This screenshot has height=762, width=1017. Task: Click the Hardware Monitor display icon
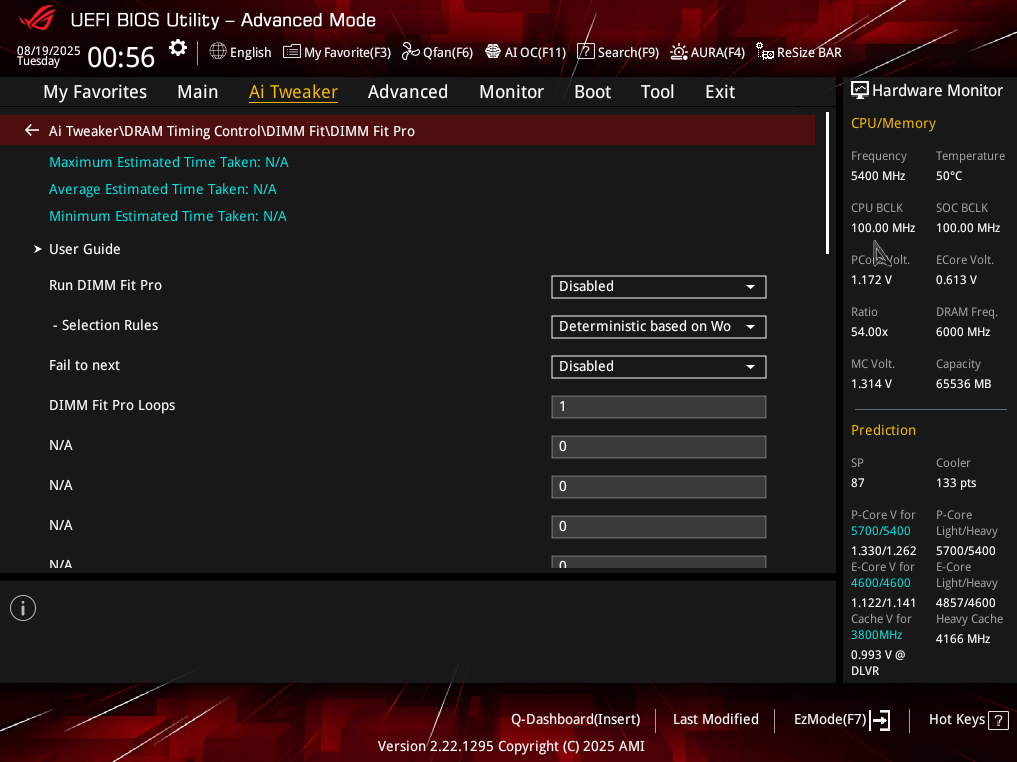click(859, 91)
